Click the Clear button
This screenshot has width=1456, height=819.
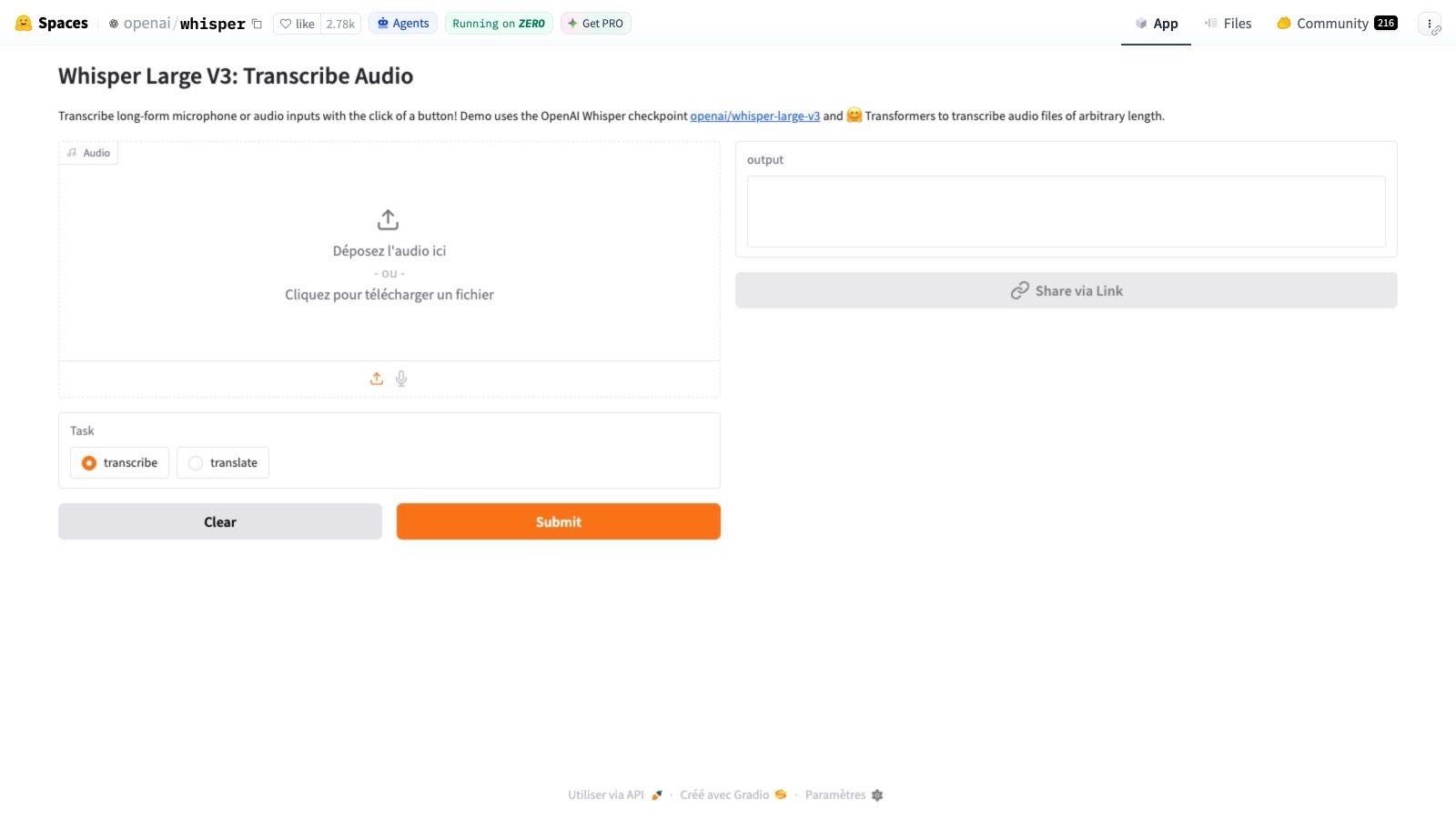(x=220, y=521)
